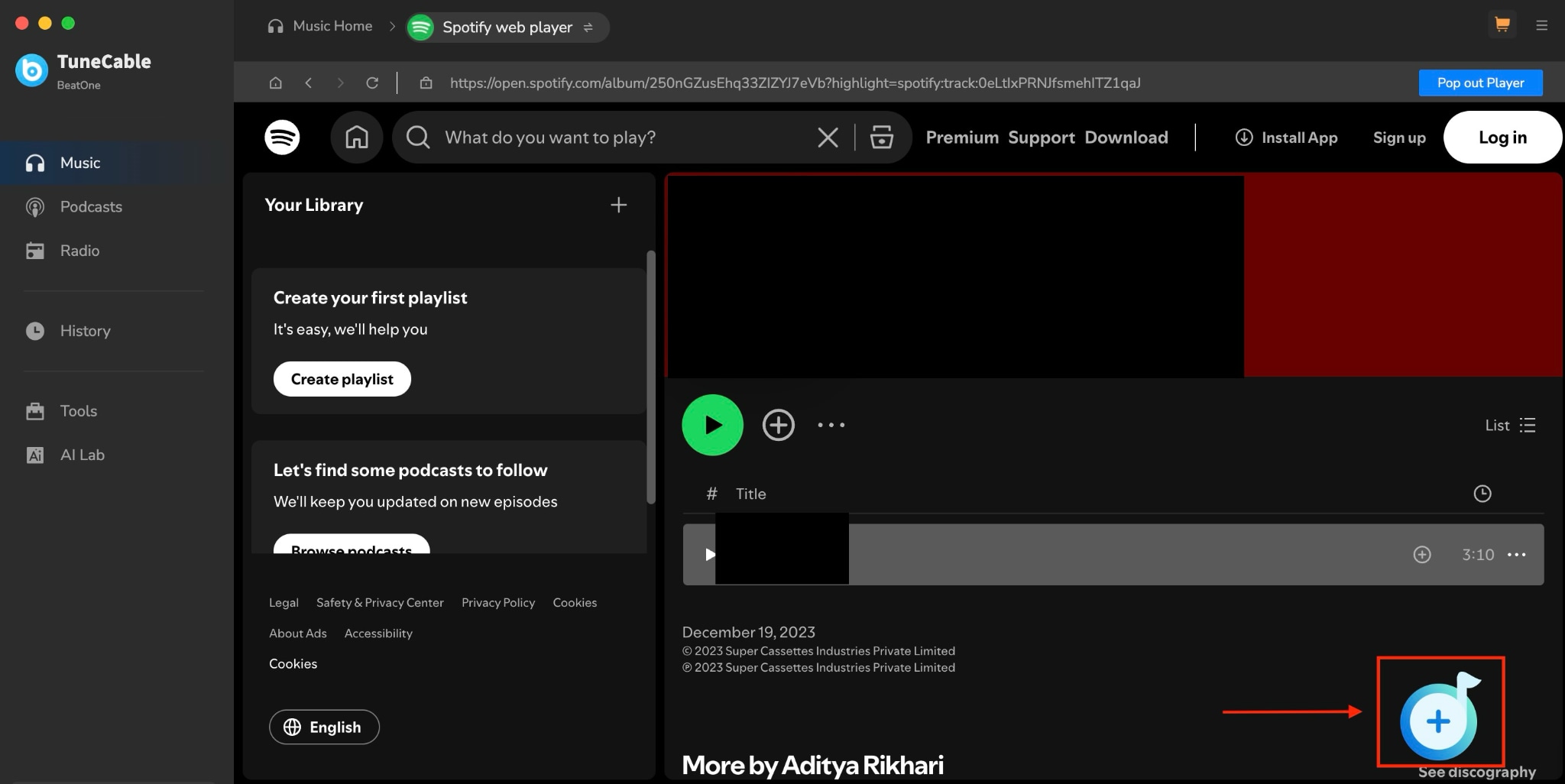The image size is (1565, 784).
Task: Open more options for the 3:10 track
Action: point(1516,555)
